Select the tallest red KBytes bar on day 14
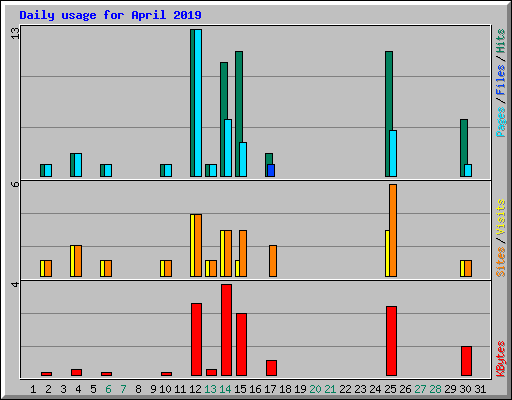The image size is (512, 400). (226, 330)
